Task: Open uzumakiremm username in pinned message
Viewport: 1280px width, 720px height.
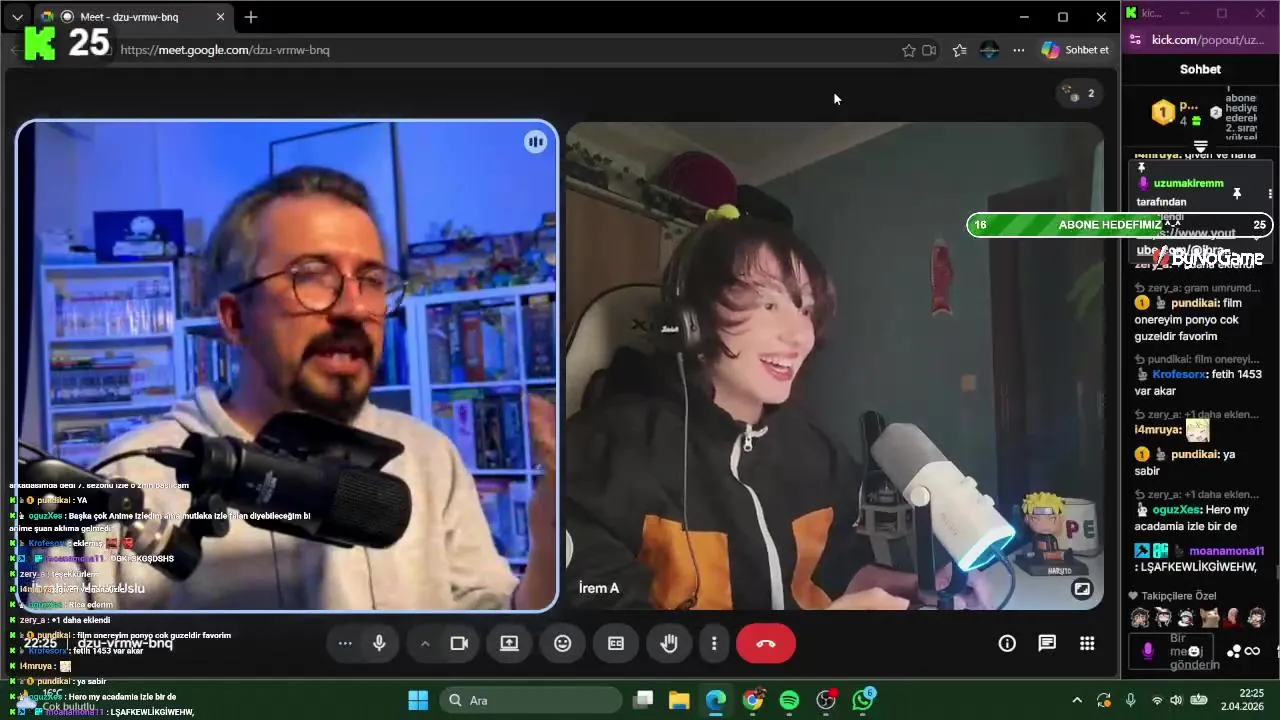Action: coord(1188,184)
